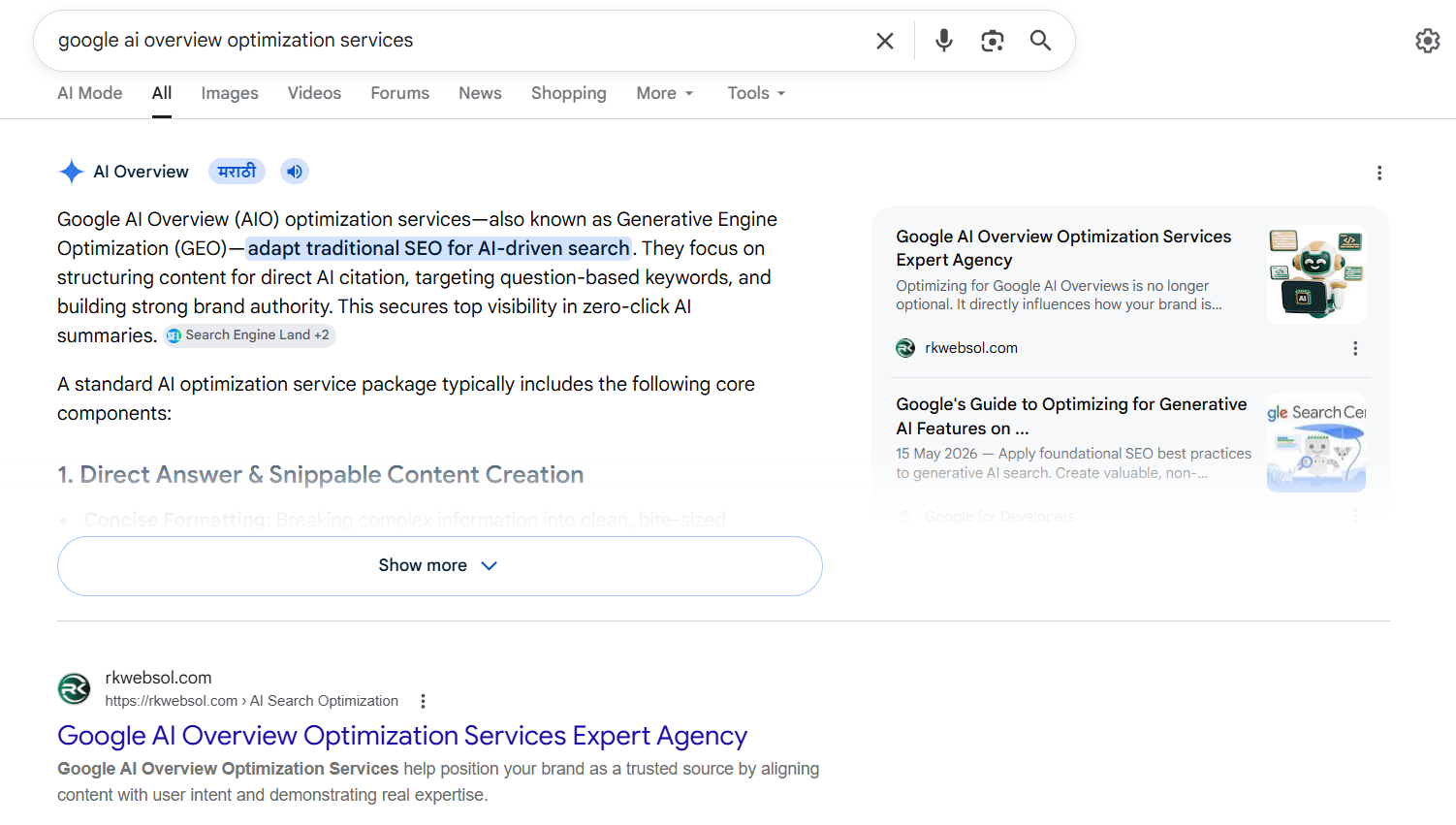Open AI Overview three-dot options menu
Image resolution: width=1456 pixels, height=825 pixels.
[1378, 173]
